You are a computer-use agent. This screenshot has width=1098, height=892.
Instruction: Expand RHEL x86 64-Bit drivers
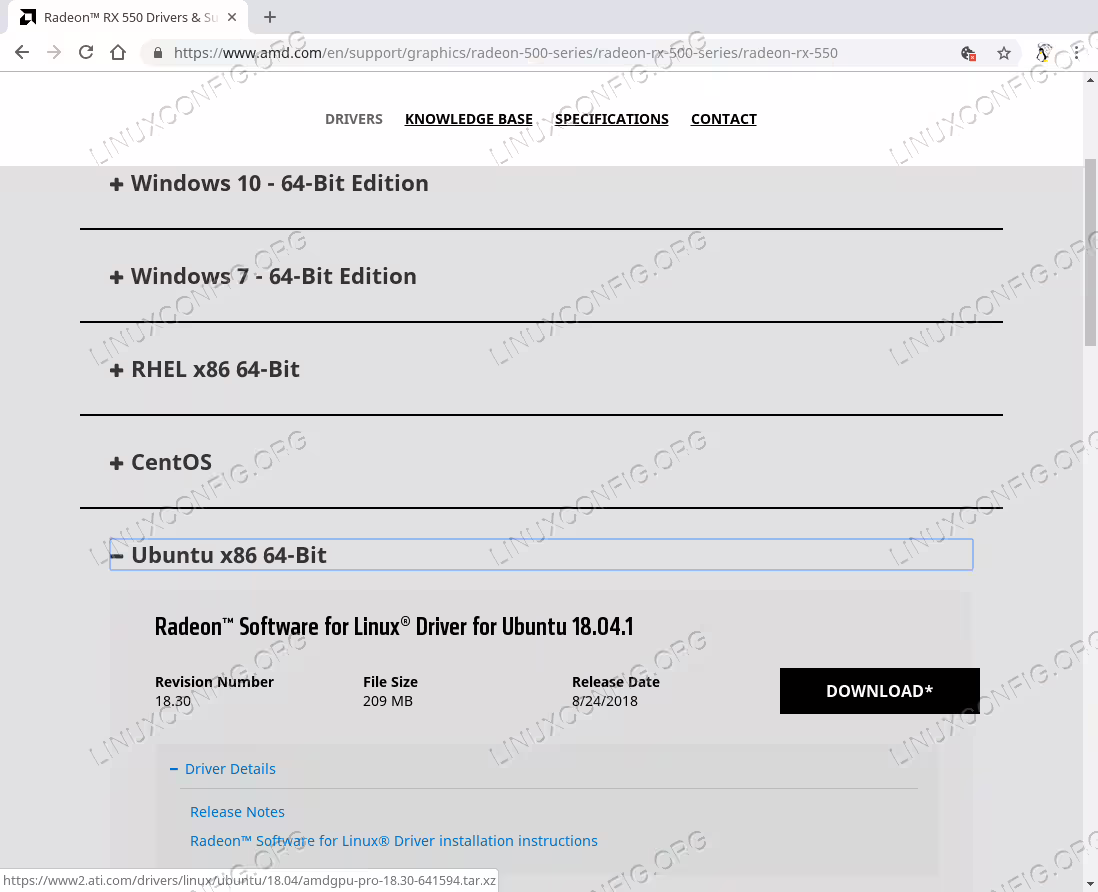pyautogui.click(x=204, y=370)
